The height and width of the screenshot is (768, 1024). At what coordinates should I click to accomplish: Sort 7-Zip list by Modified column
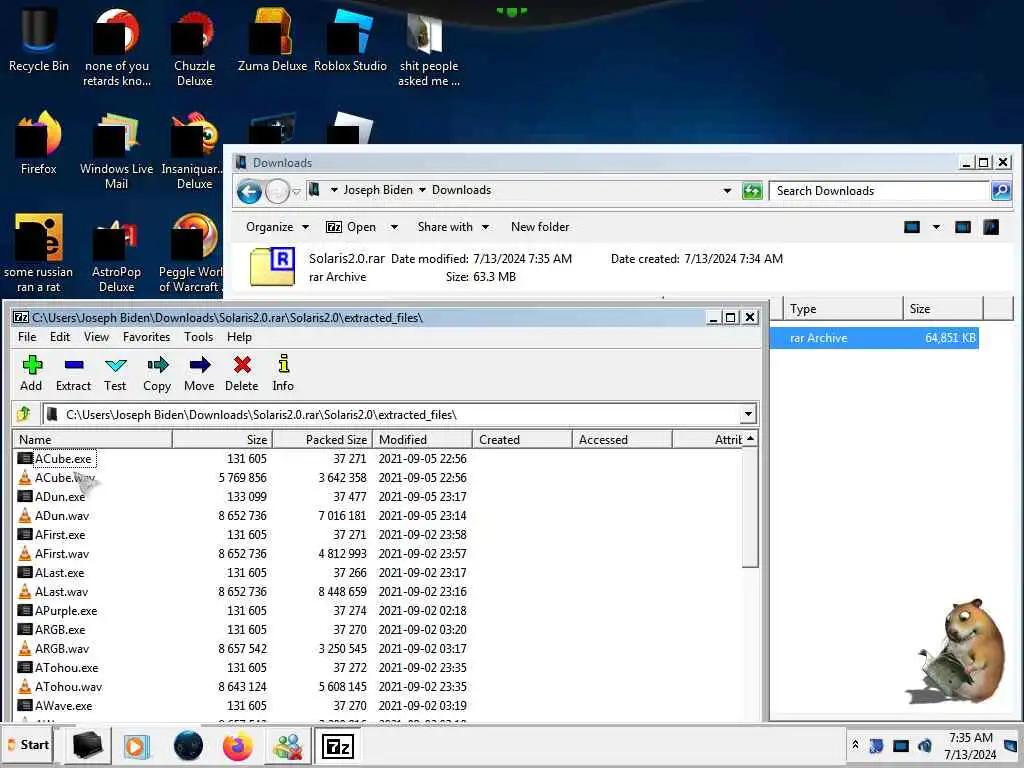[423, 440]
